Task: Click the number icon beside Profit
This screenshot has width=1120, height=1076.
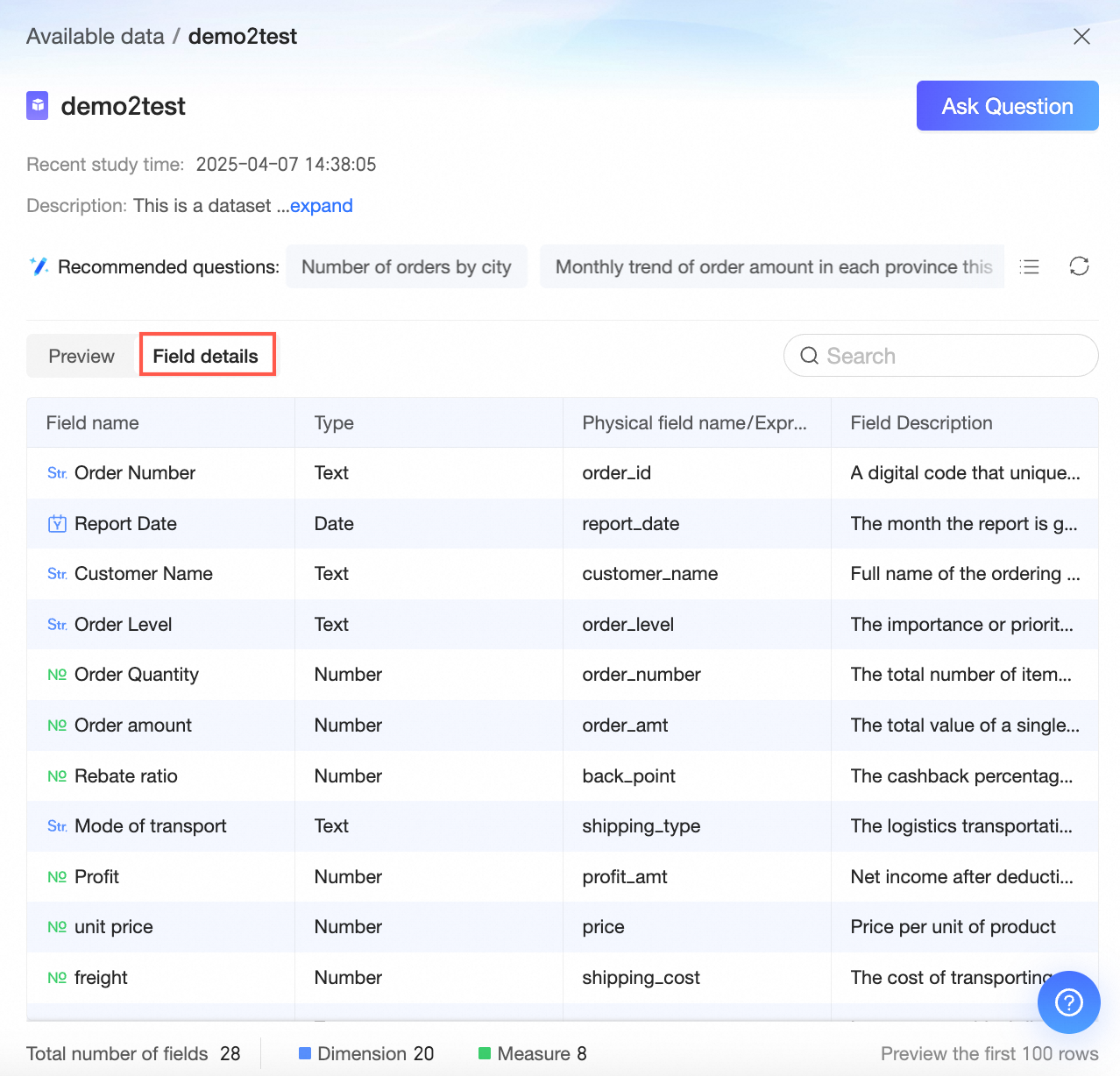Action: pyautogui.click(x=57, y=877)
